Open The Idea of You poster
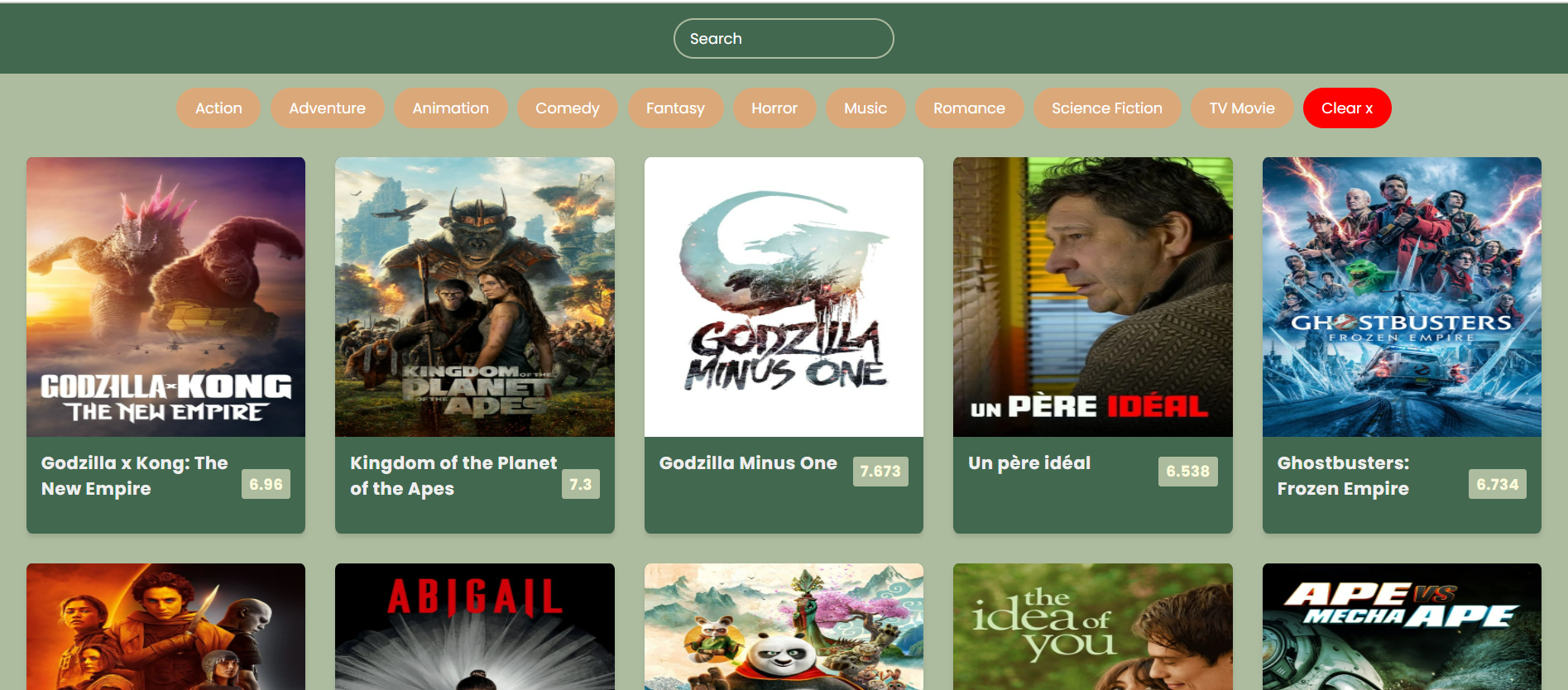Viewport: 1568px width, 690px height. (x=1093, y=627)
